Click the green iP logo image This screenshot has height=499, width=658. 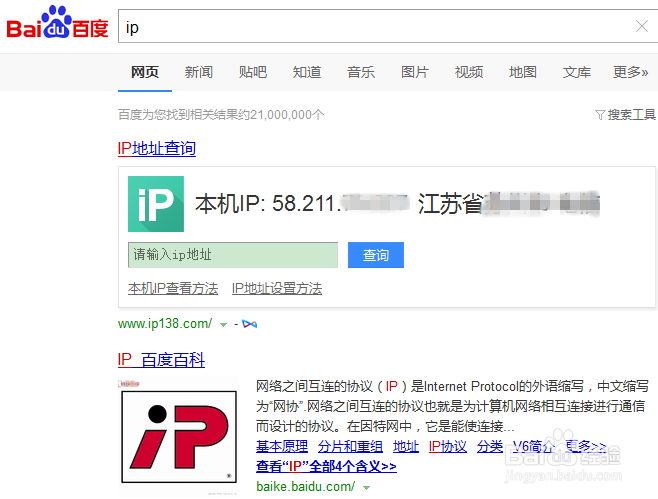tap(156, 204)
